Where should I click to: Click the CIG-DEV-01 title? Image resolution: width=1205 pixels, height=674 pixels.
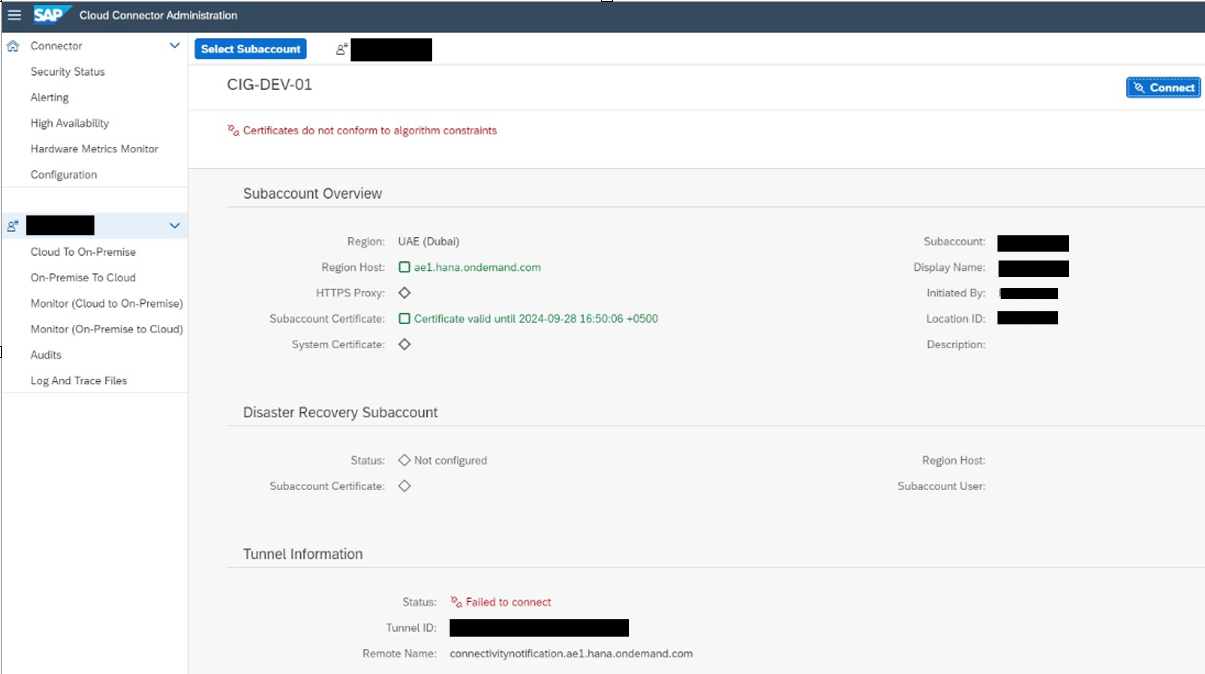coord(270,85)
